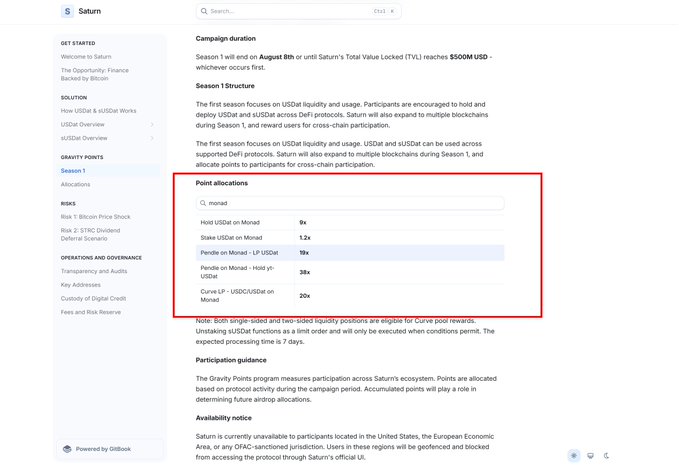
Task: Select the Hold USDat on Monad row
Action: (x=350, y=223)
